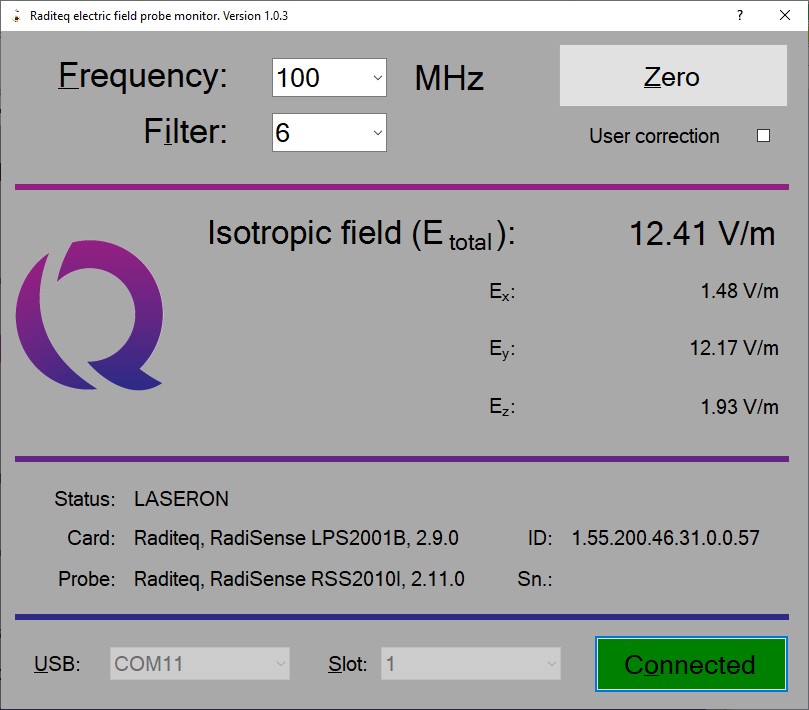The height and width of the screenshot is (710, 809).
Task: Click the help question mark button
Action: 740,16
